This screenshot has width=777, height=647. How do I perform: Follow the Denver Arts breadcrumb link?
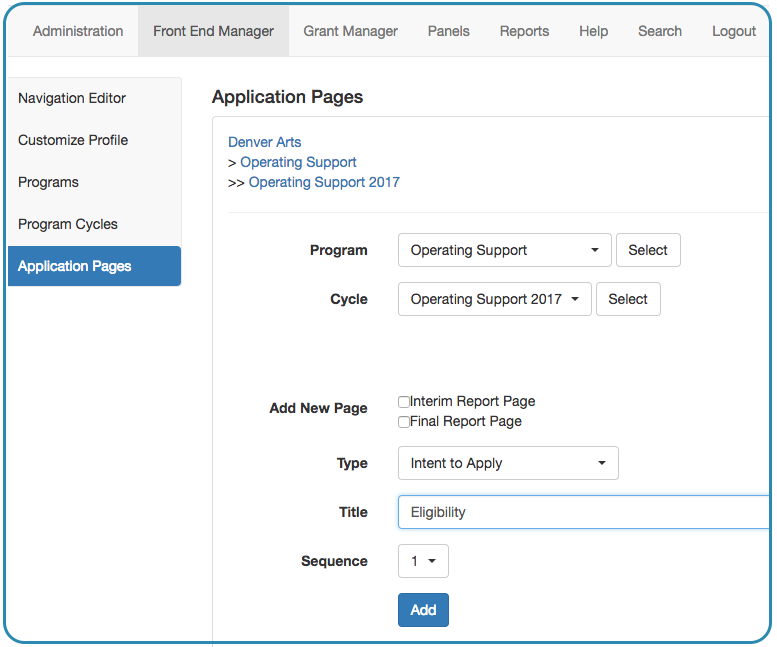pyautogui.click(x=265, y=142)
